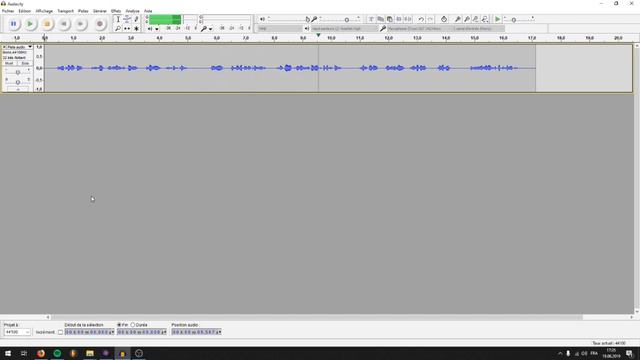Click the Zoom Out magnifier
The image size is (640, 360).
(467, 19)
